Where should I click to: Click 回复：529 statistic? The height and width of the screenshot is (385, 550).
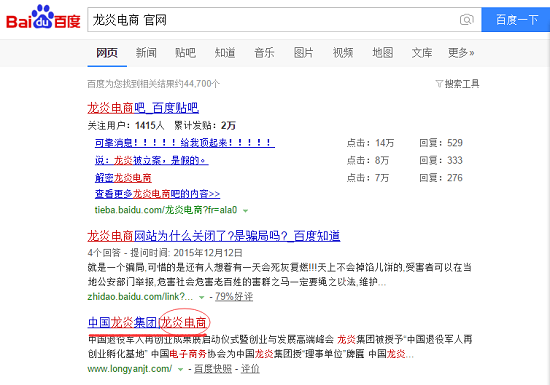click(x=441, y=143)
